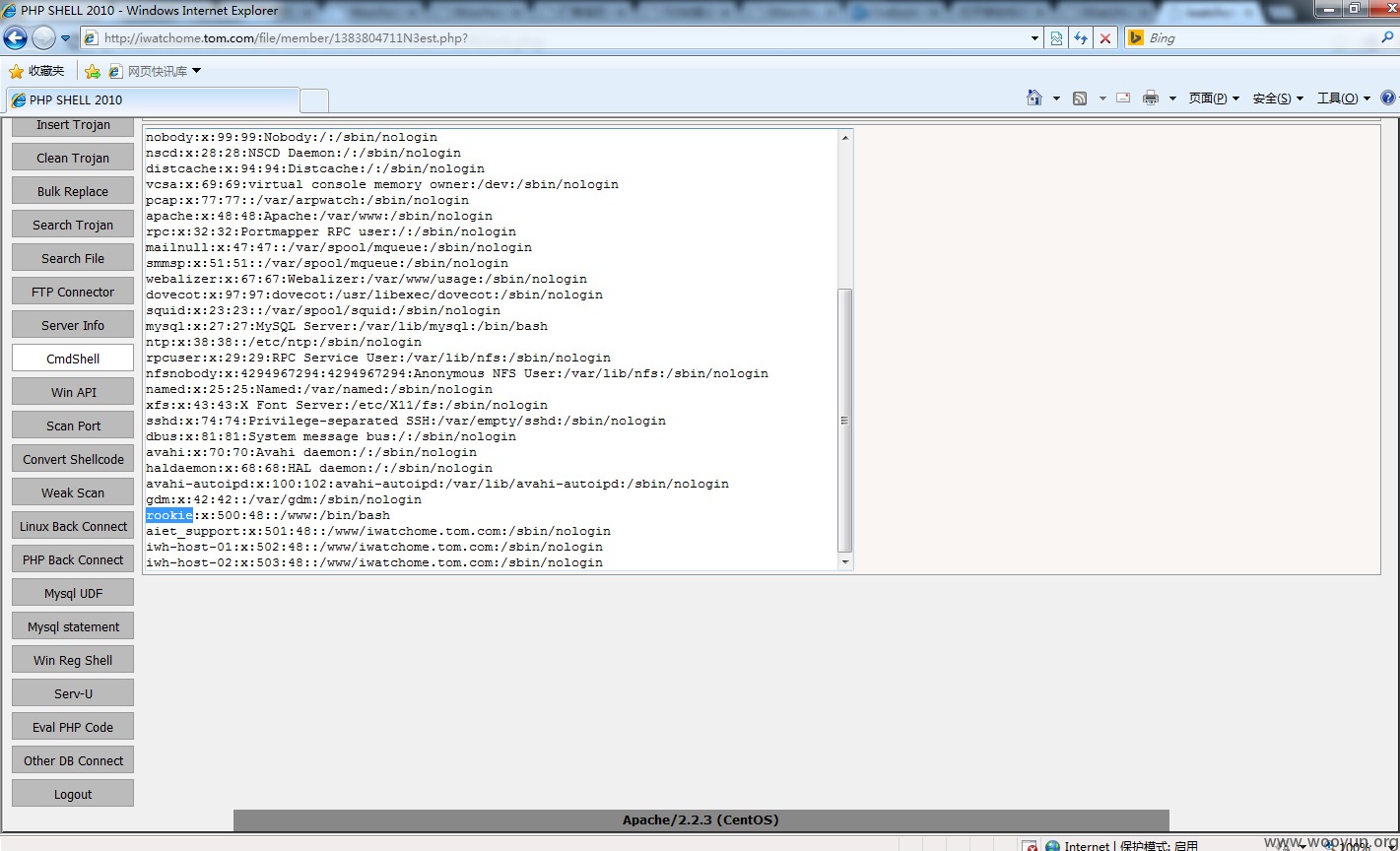
Task: Expand the feeds dropdown arrow
Action: coord(1101,98)
